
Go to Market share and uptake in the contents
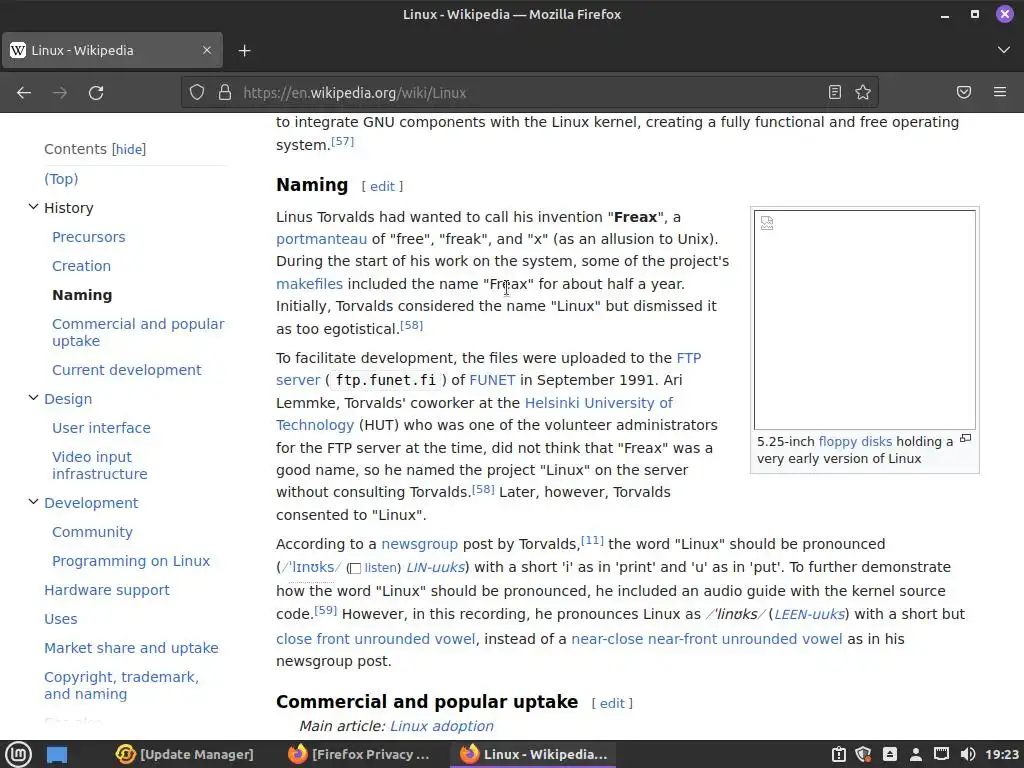coord(131,648)
